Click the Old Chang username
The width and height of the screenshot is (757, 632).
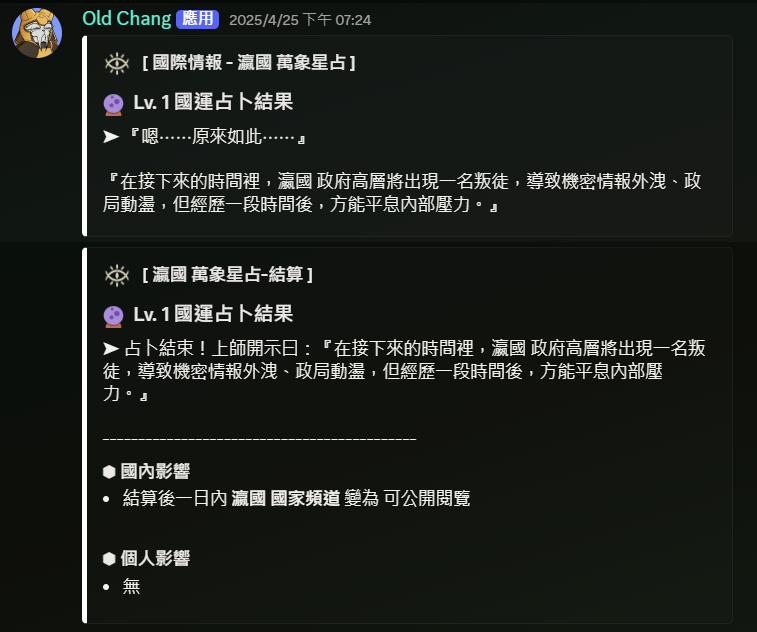click(x=126, y=19)
